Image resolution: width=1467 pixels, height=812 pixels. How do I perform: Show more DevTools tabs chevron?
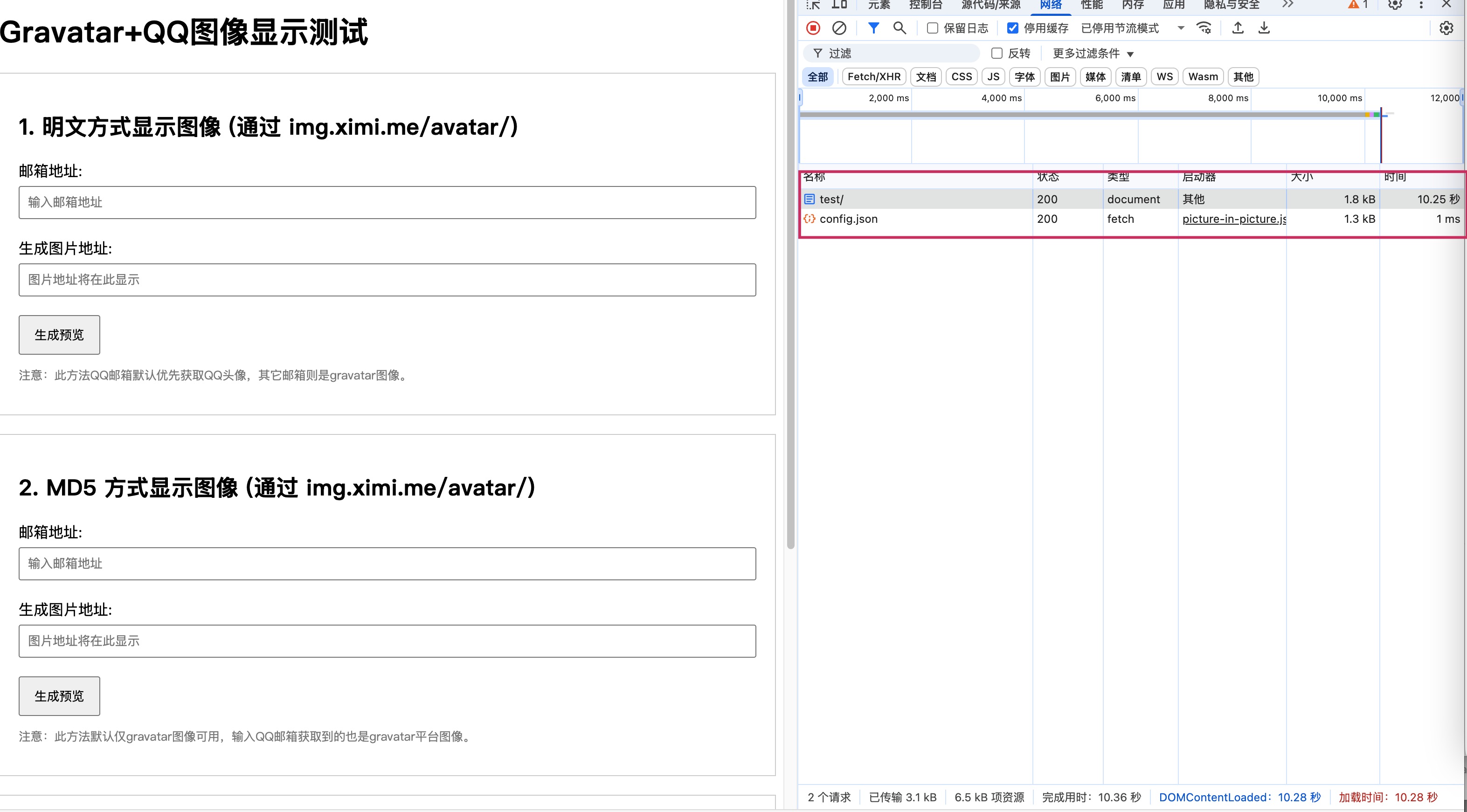(x=1287, y=5)
